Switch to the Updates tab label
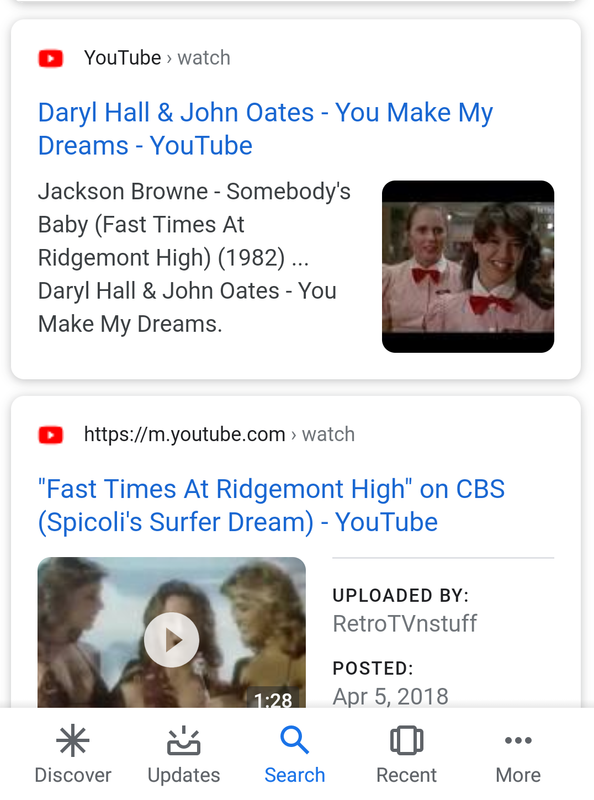The height and width of the screenshot is (800, 594). (x=184, y=775)
